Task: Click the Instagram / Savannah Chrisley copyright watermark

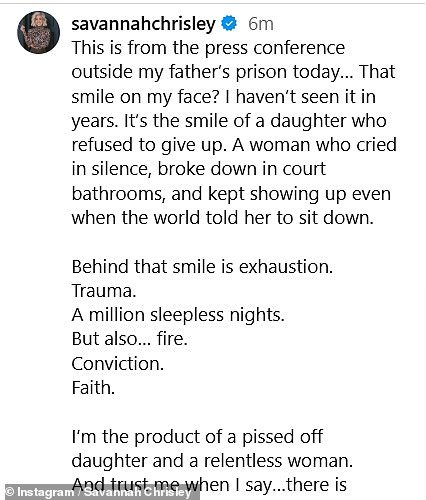Action: coord(99,492)
